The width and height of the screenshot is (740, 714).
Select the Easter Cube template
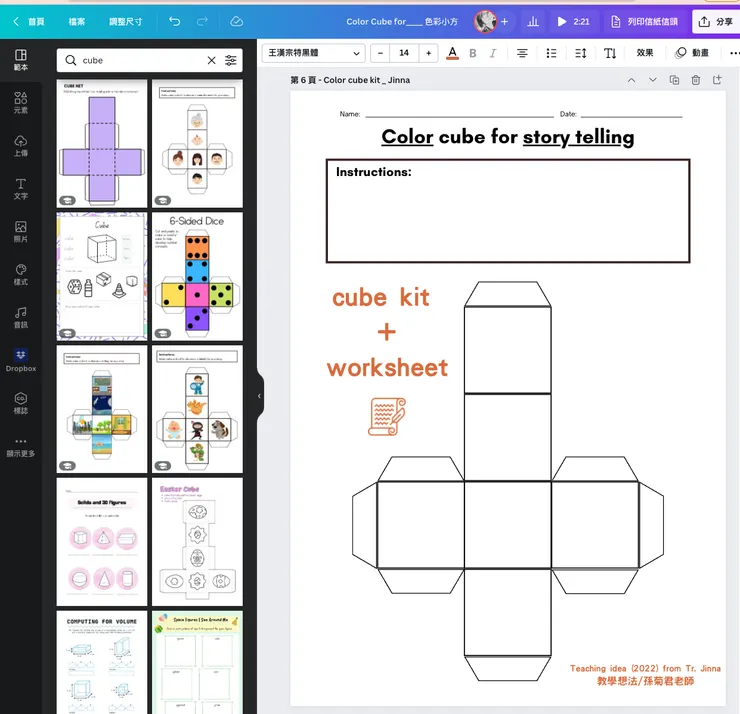tap(197, 542)
